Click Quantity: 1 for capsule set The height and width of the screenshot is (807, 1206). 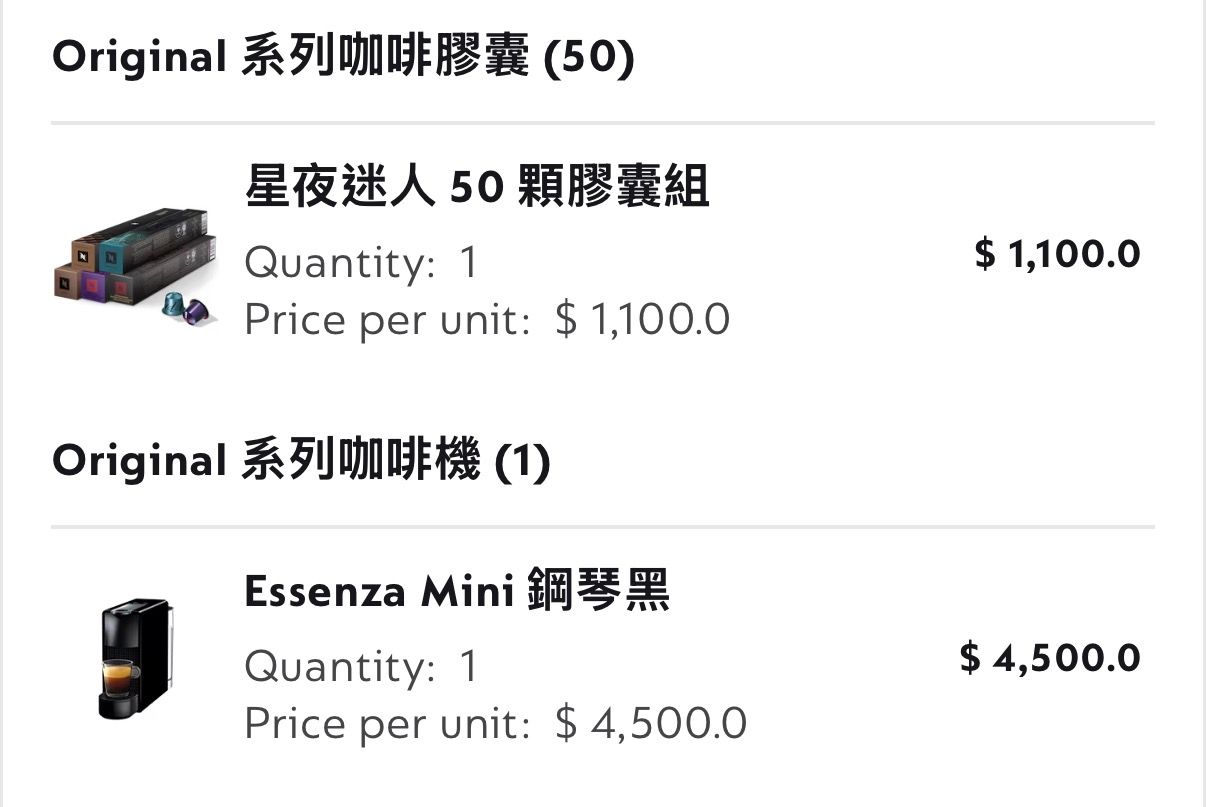click(x=361, y=263)
